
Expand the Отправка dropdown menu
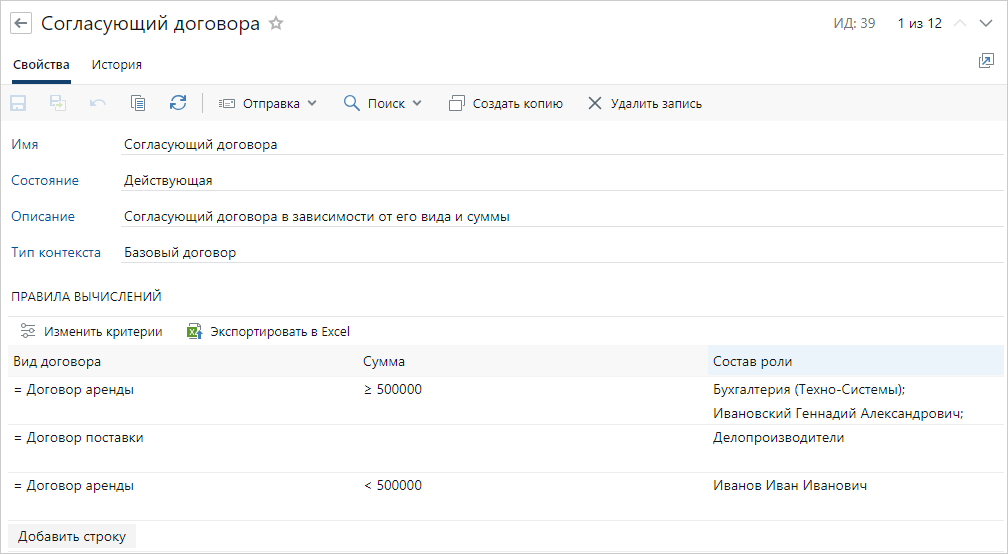pyautogui.click(x=267, y=103)
